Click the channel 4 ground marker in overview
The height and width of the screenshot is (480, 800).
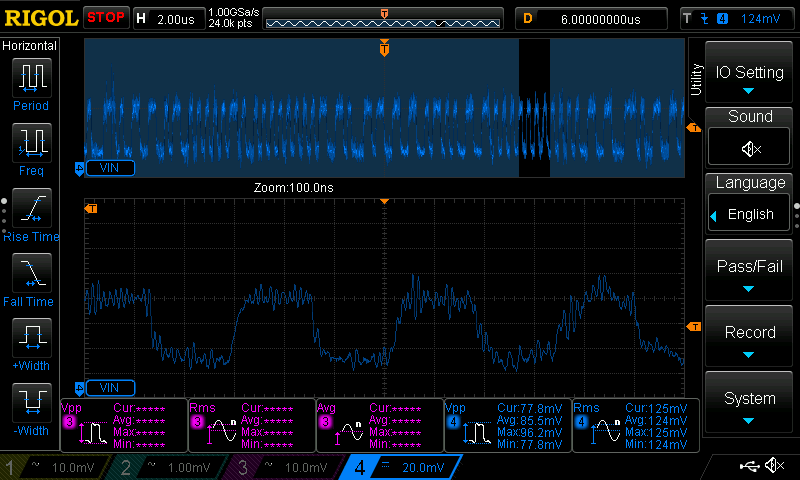tap(79, 169)
